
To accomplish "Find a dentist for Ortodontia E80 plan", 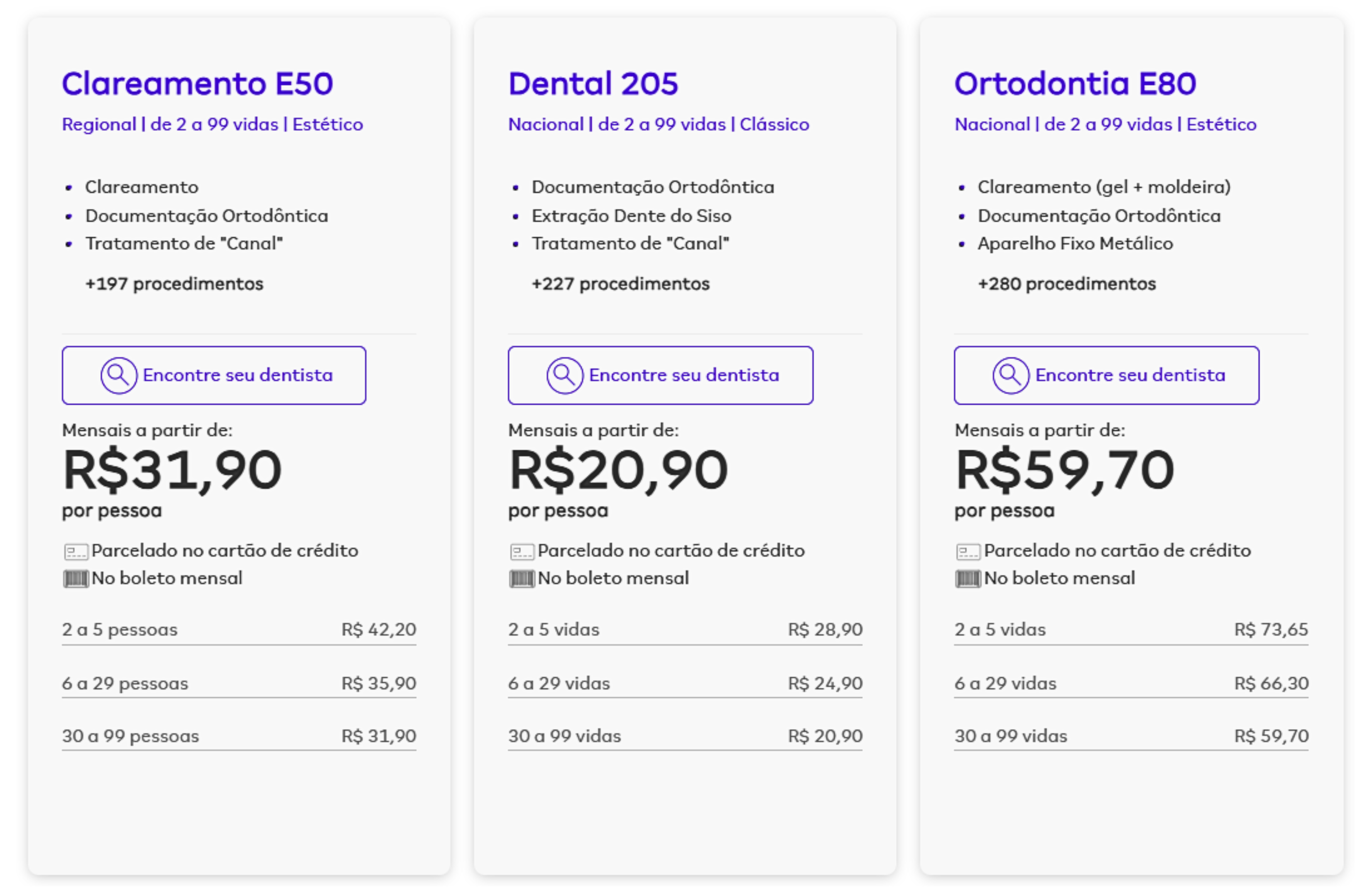I will click(x=1107, y=376).
